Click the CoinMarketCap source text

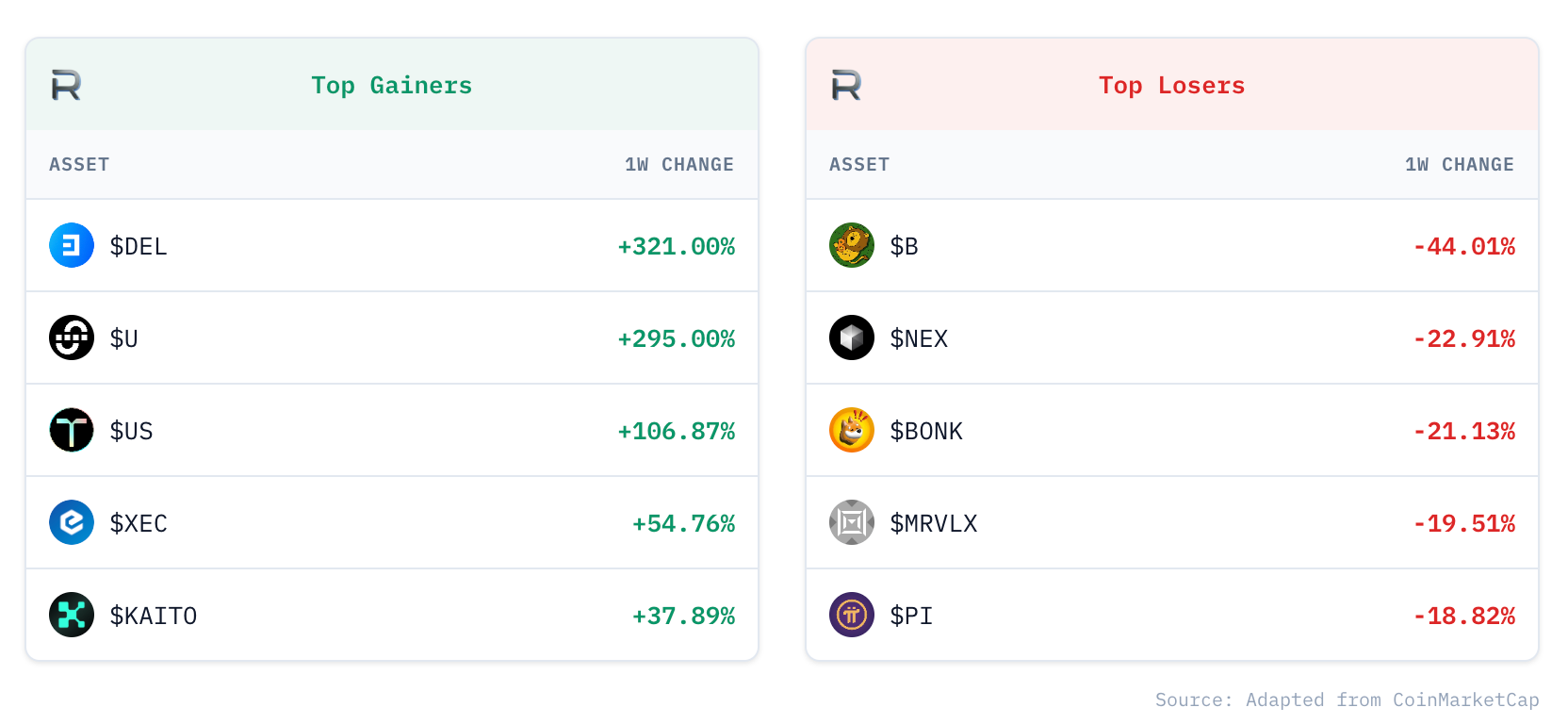1466,699
